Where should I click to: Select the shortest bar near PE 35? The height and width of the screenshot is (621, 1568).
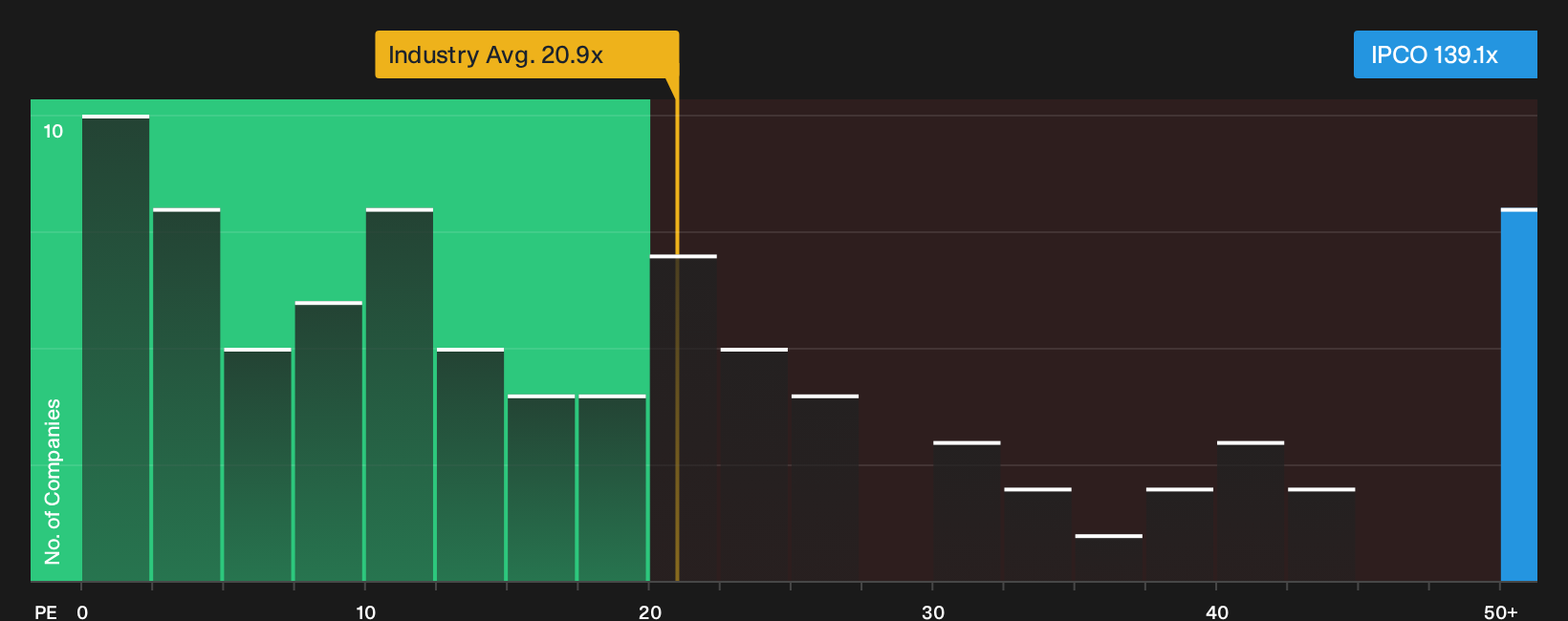(1109, 558)
